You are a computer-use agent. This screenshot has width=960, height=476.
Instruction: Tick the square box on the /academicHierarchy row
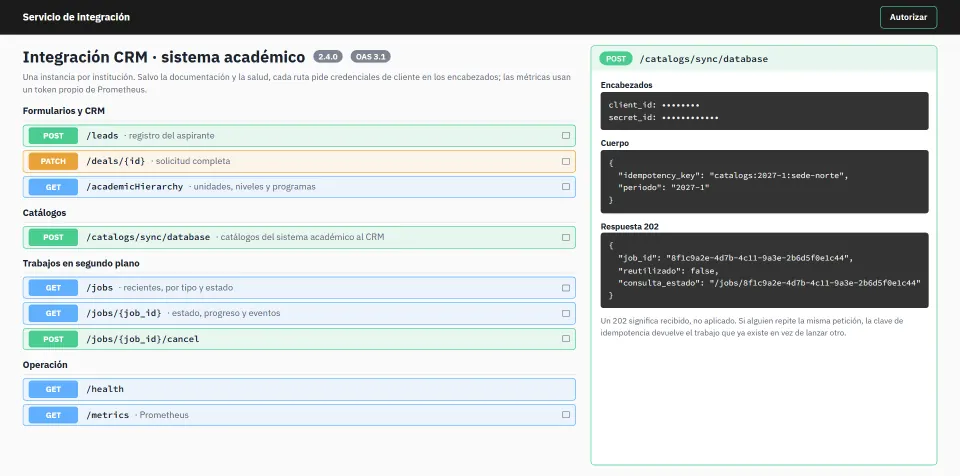click(566, 187)
